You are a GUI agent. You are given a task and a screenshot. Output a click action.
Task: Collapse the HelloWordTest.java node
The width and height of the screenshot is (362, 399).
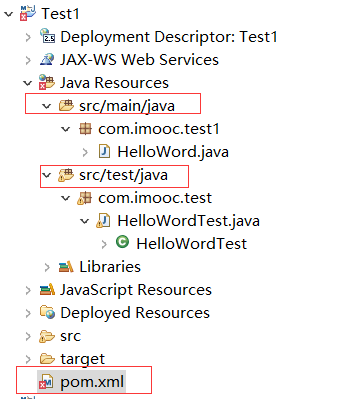[x=85, y=221]
